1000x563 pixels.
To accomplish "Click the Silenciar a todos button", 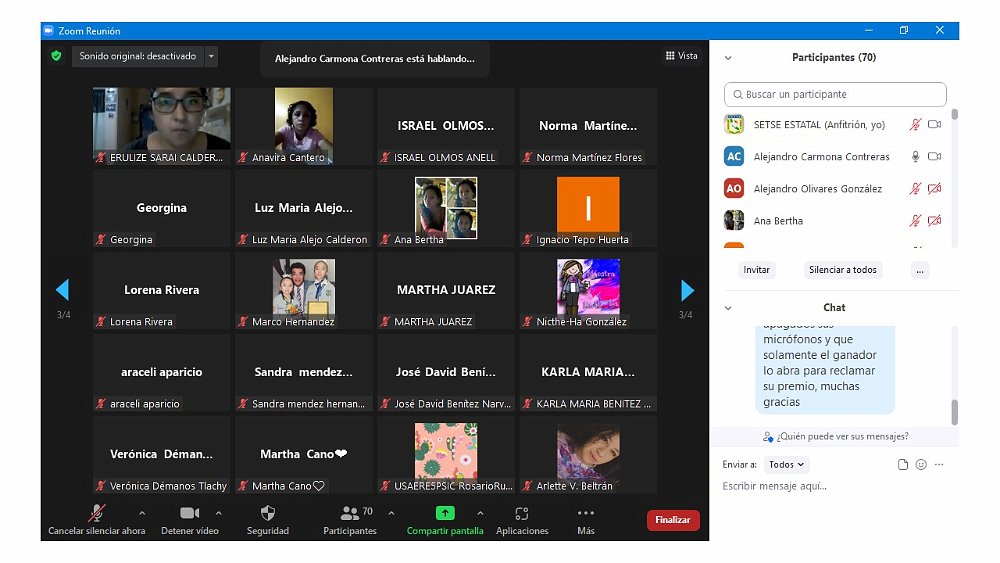I will (x=842, y=270).
